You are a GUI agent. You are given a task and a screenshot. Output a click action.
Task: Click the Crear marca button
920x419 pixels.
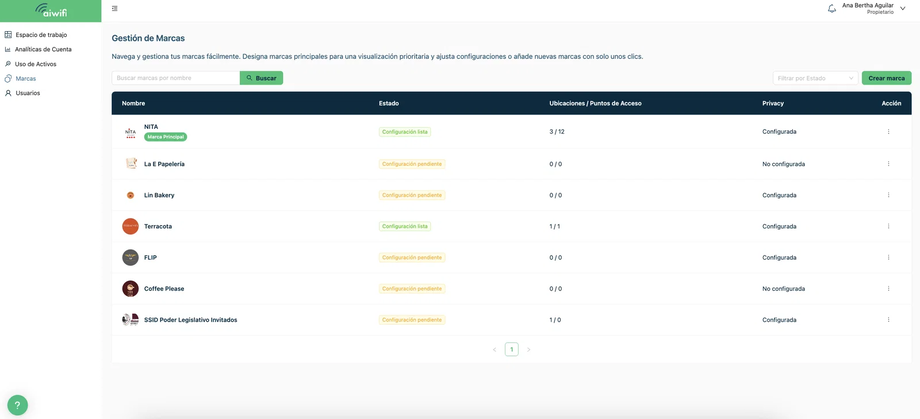(x=887, y=78)
